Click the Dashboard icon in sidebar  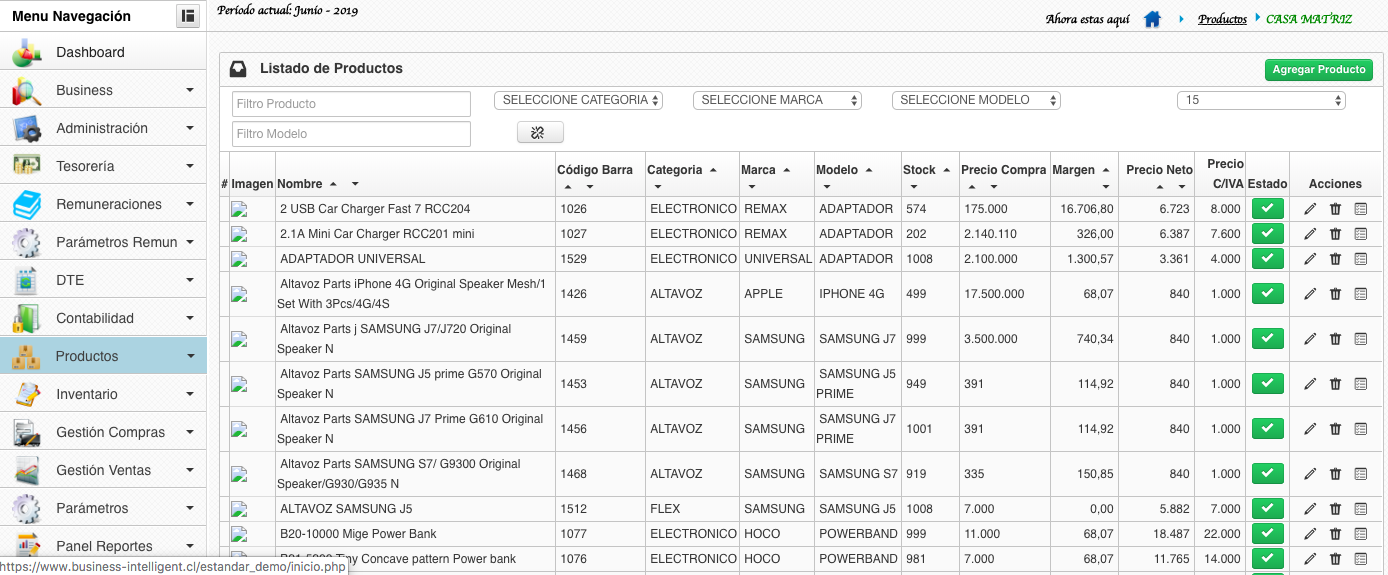click(x=27, y=52)
